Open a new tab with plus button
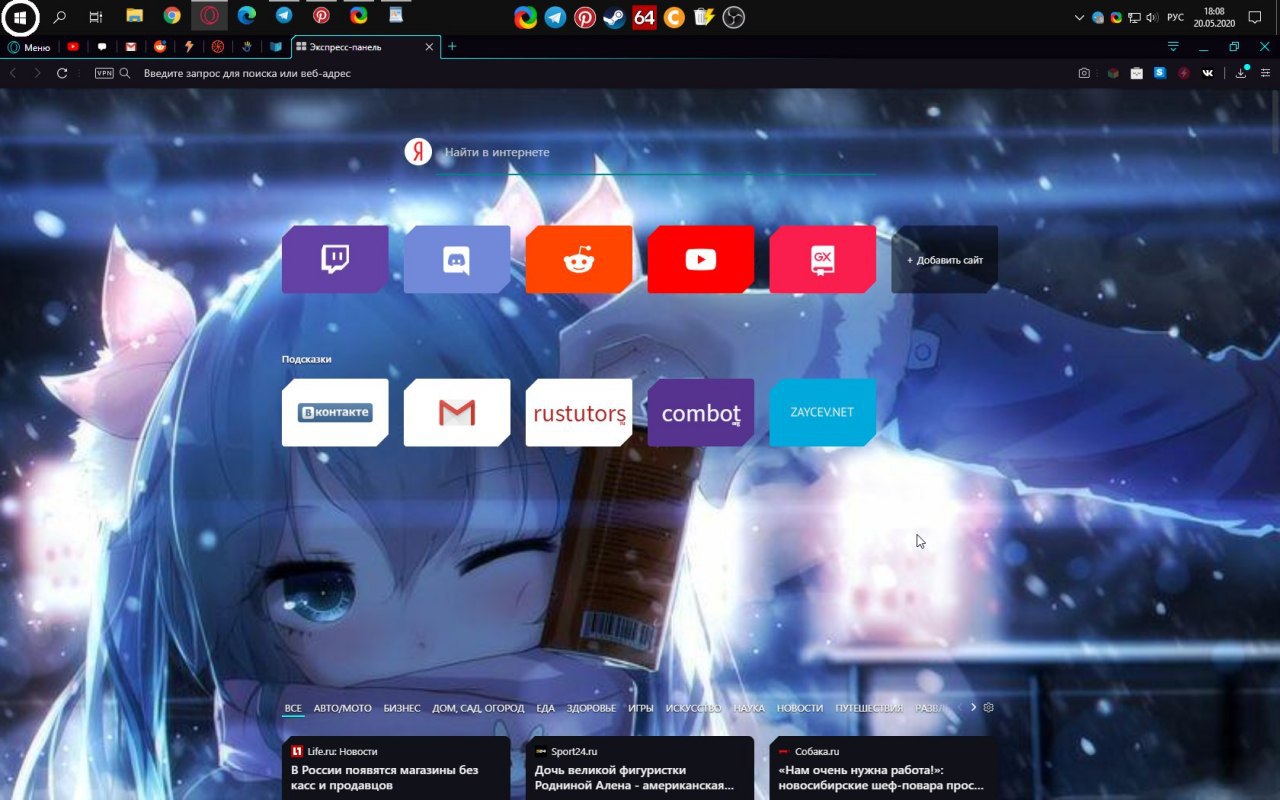This screenshot has width=1280, height=800. [x=452, y=47]
